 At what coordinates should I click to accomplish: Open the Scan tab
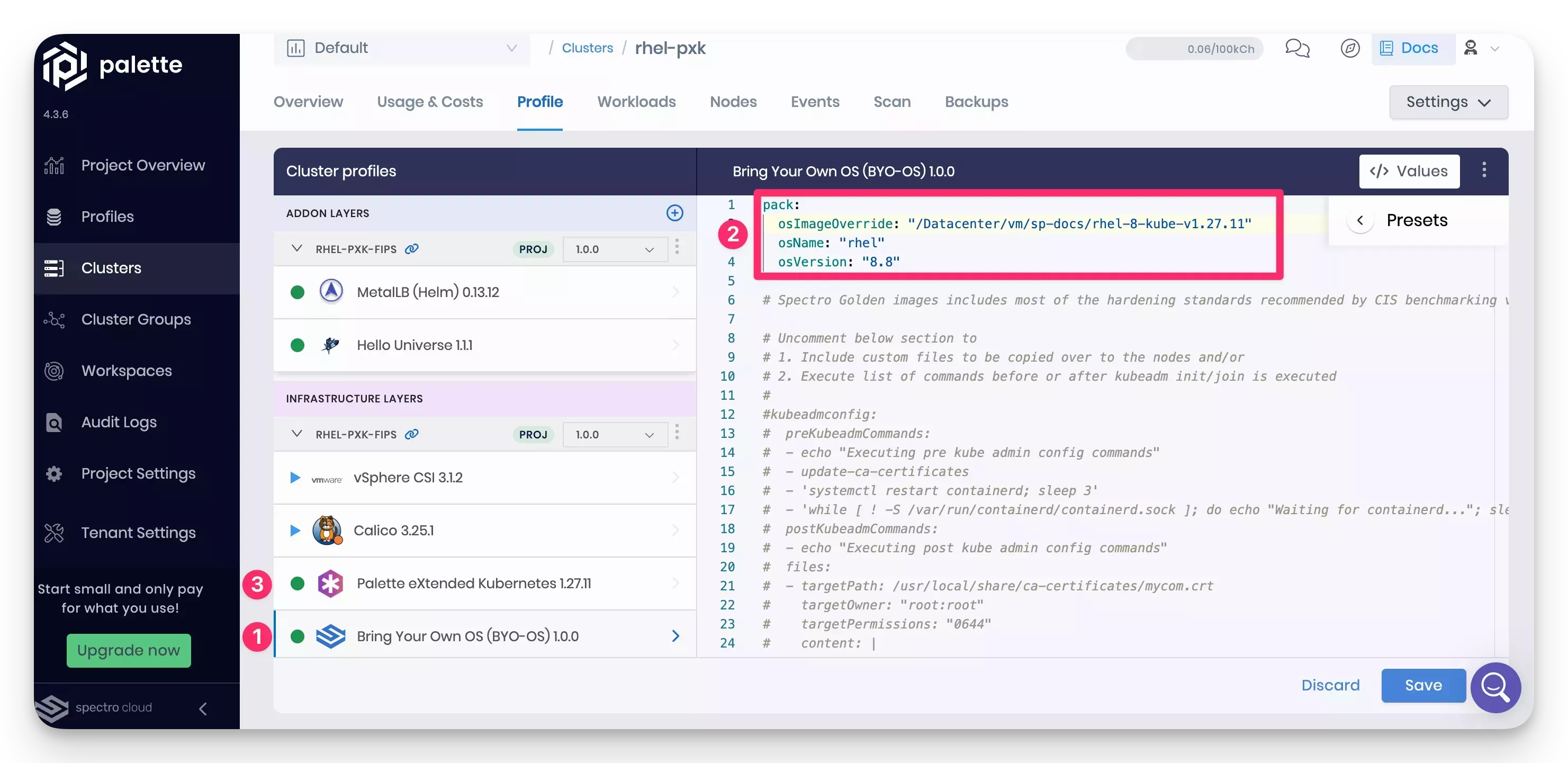[892, 102]
